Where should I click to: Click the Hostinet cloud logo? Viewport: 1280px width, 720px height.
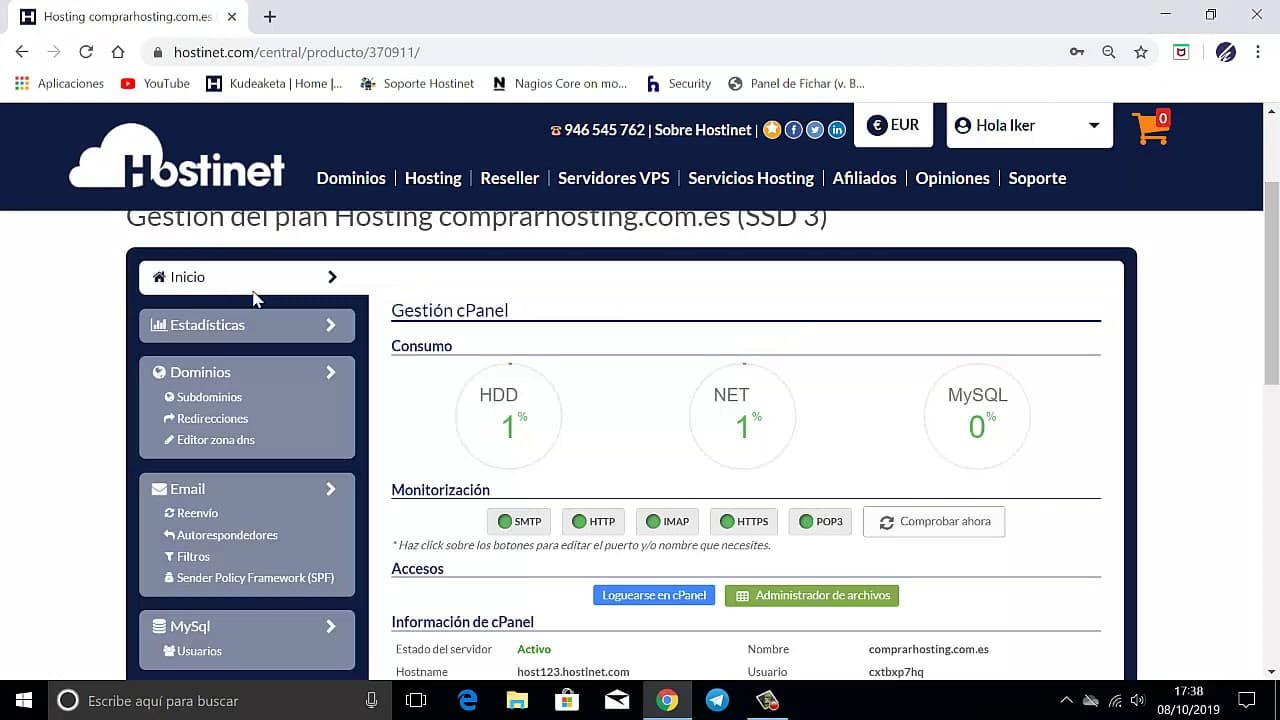177,157
